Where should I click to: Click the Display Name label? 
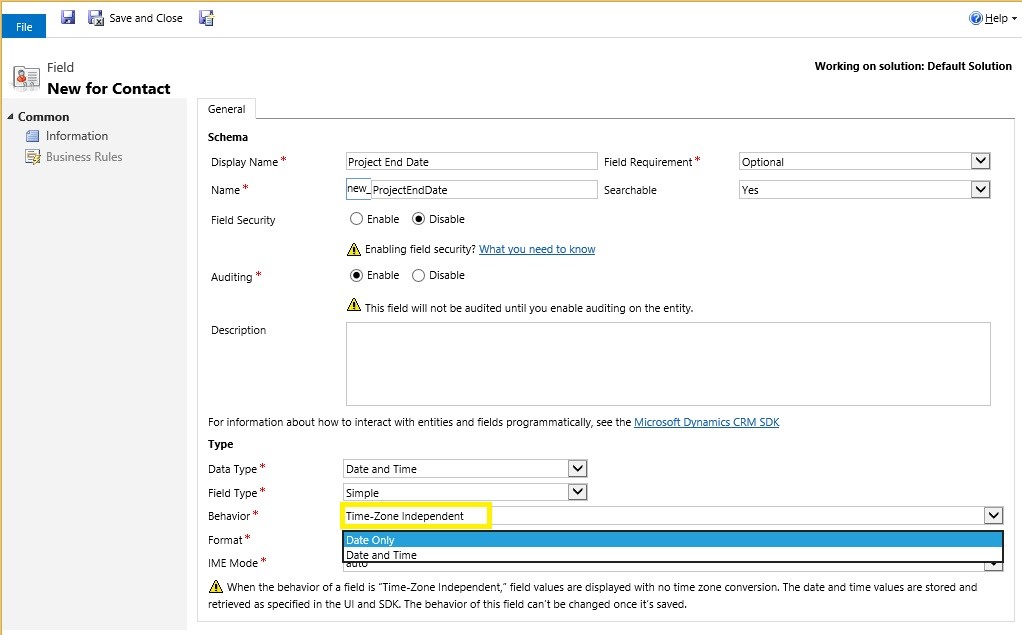pos(244,162)
